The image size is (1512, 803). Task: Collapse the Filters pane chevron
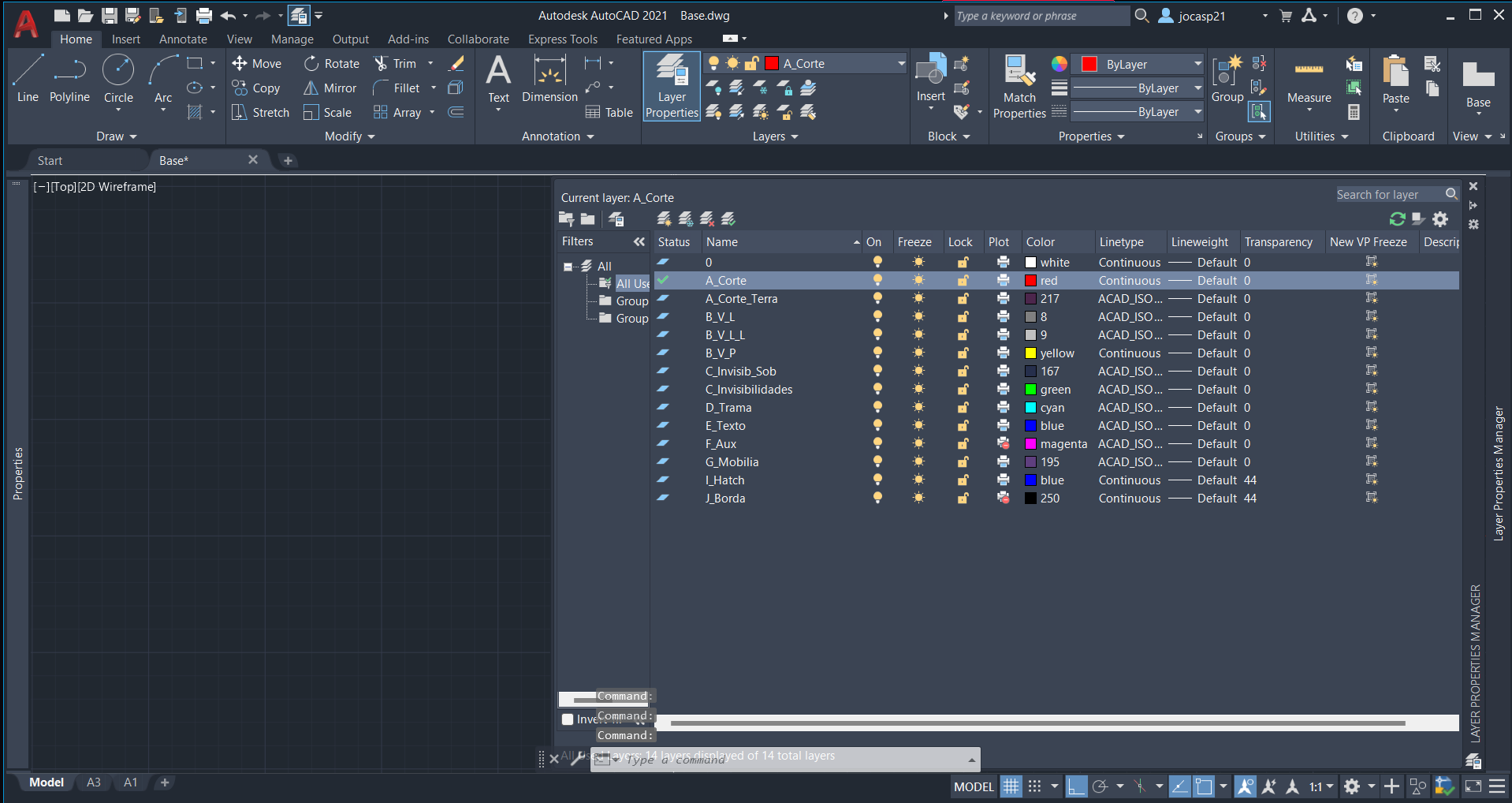[x=639, y=241]
